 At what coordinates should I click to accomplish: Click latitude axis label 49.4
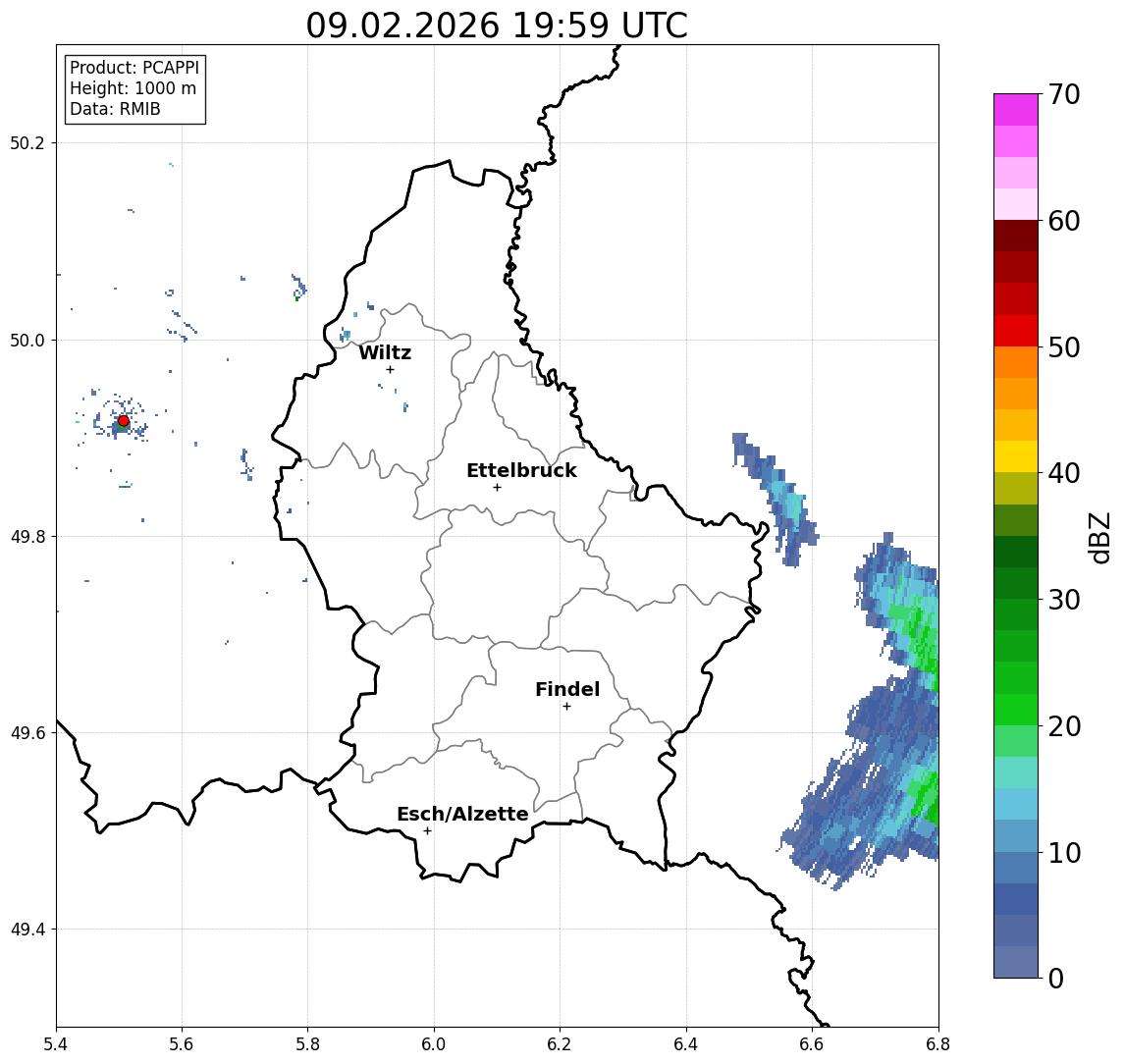27,930
